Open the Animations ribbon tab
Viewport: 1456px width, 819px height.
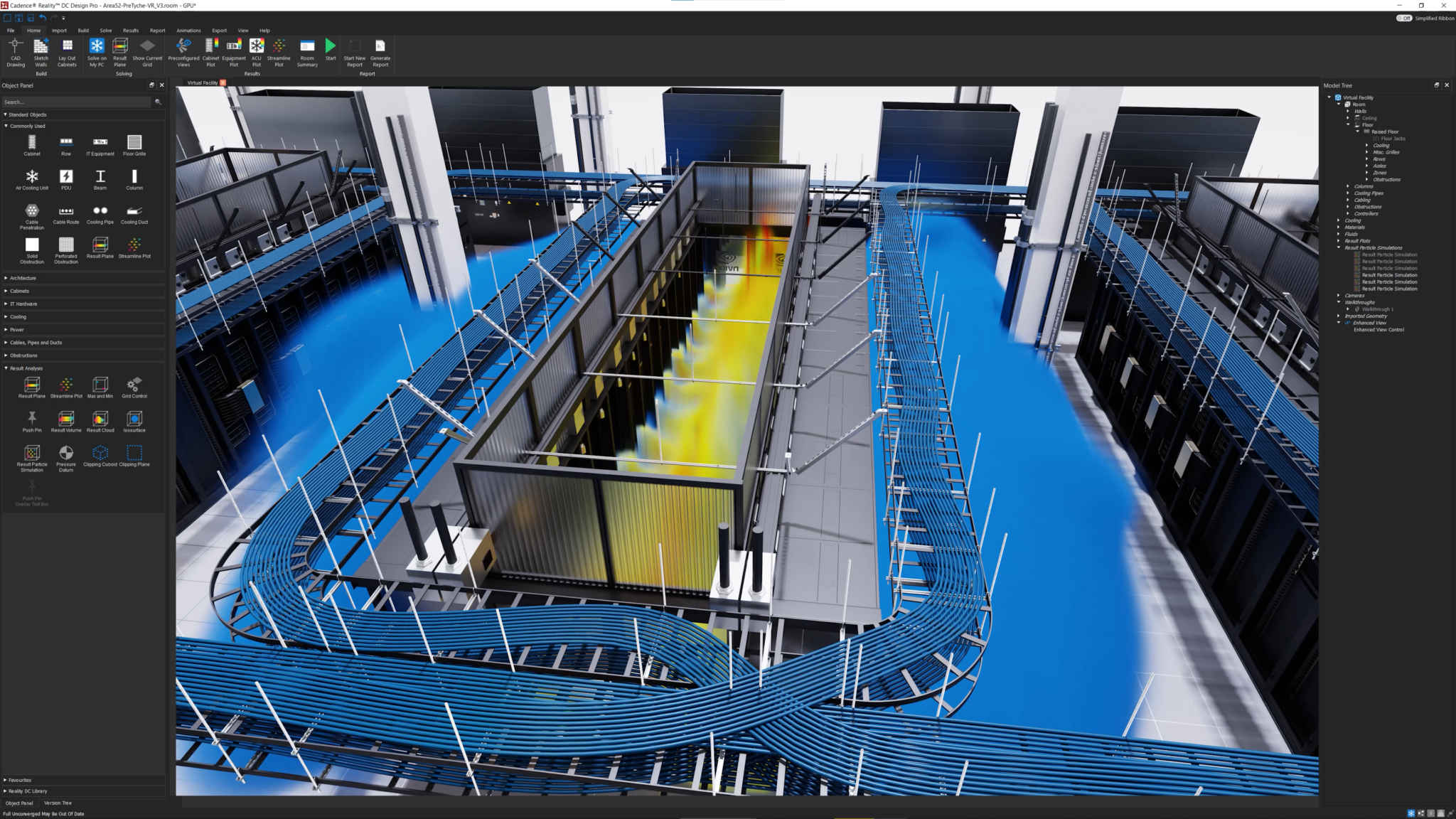(188, 31)
